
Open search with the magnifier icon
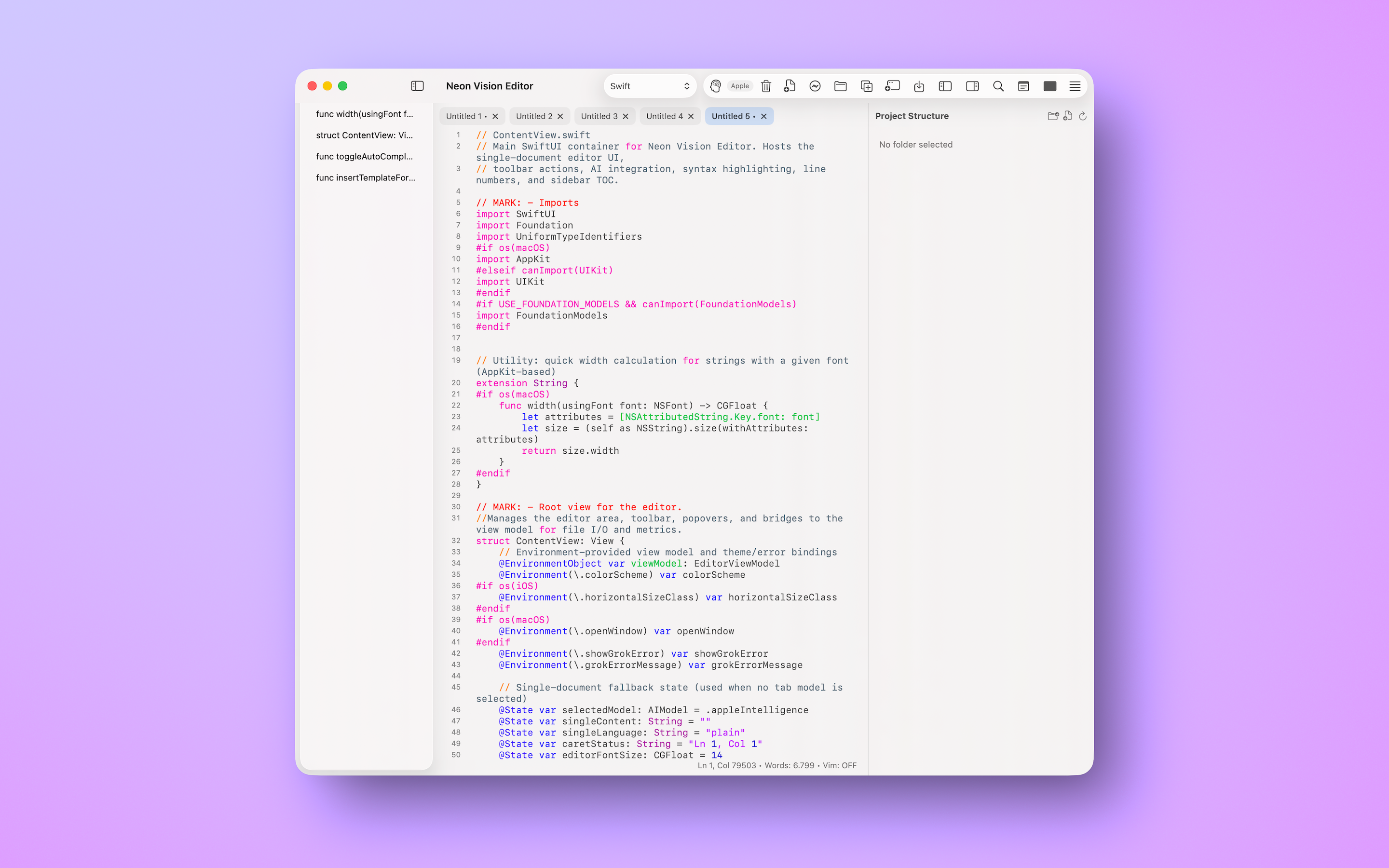point(998,86)
